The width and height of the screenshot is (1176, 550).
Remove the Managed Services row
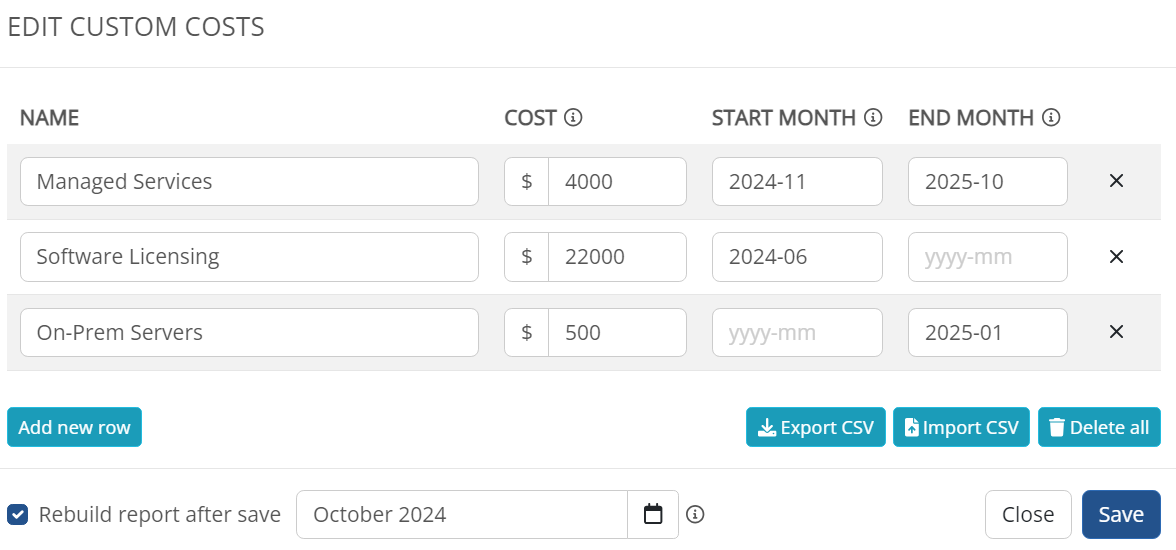(x=1116, y=181)
